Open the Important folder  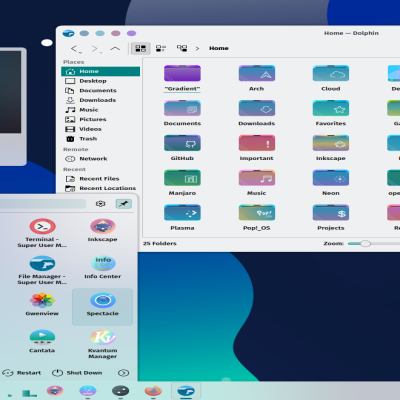(x=256, y=143)
